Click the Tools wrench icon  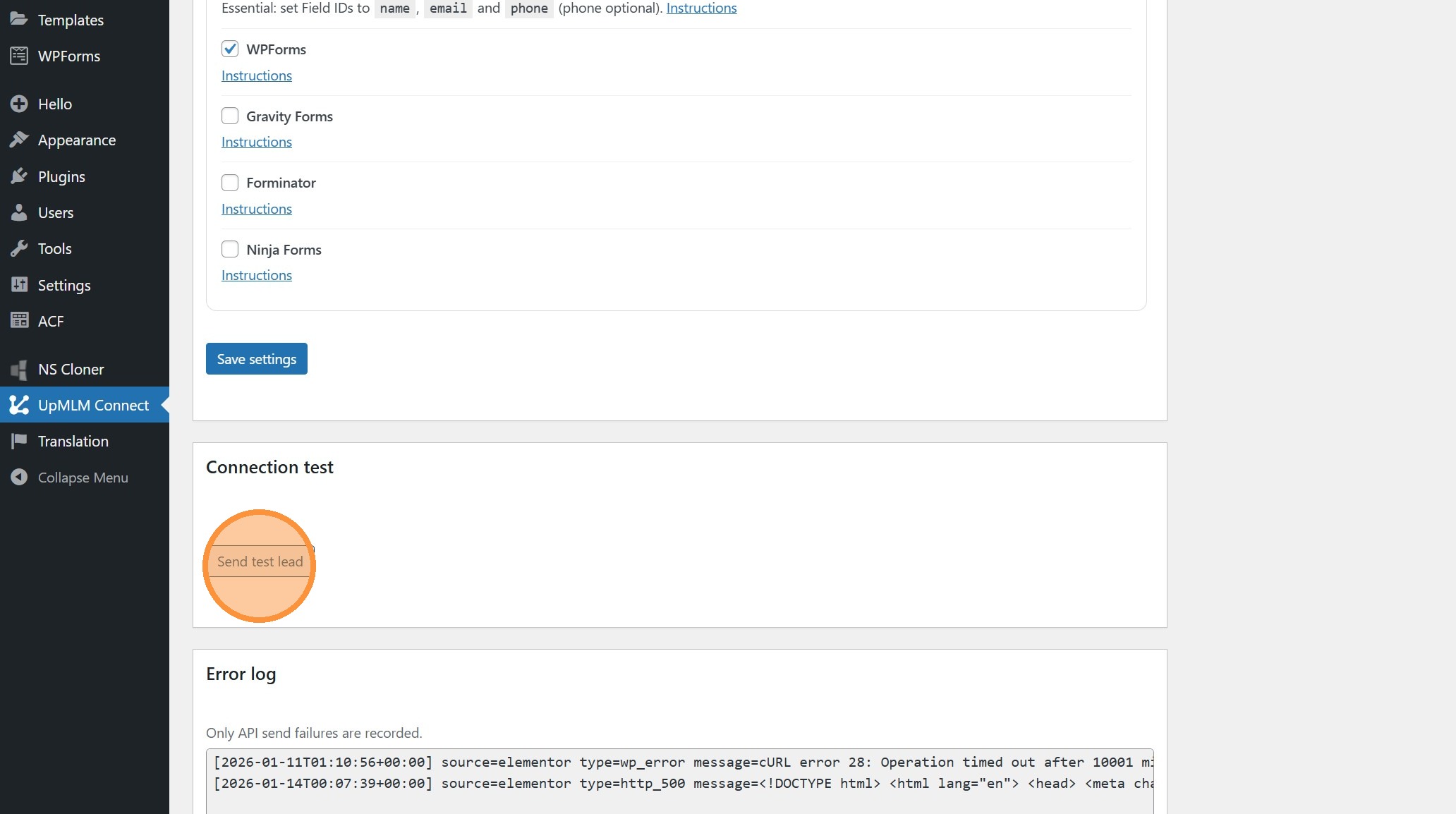coord(19,248)
